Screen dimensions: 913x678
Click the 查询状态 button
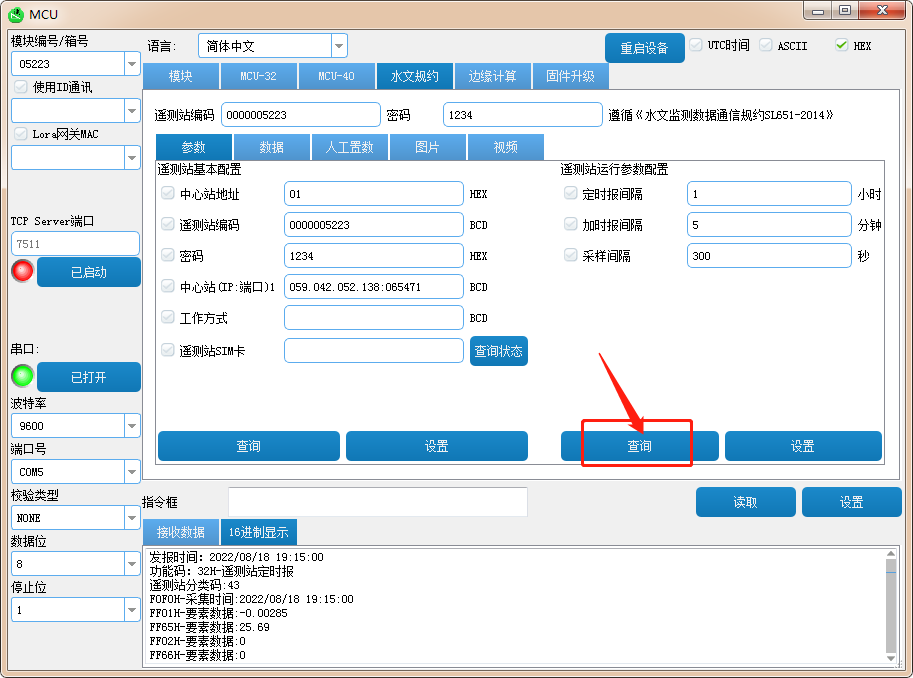point(498,351)
